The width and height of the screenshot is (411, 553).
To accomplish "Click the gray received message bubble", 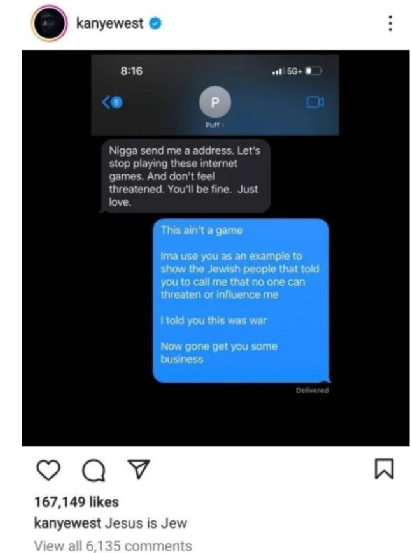I will (185, 176).
